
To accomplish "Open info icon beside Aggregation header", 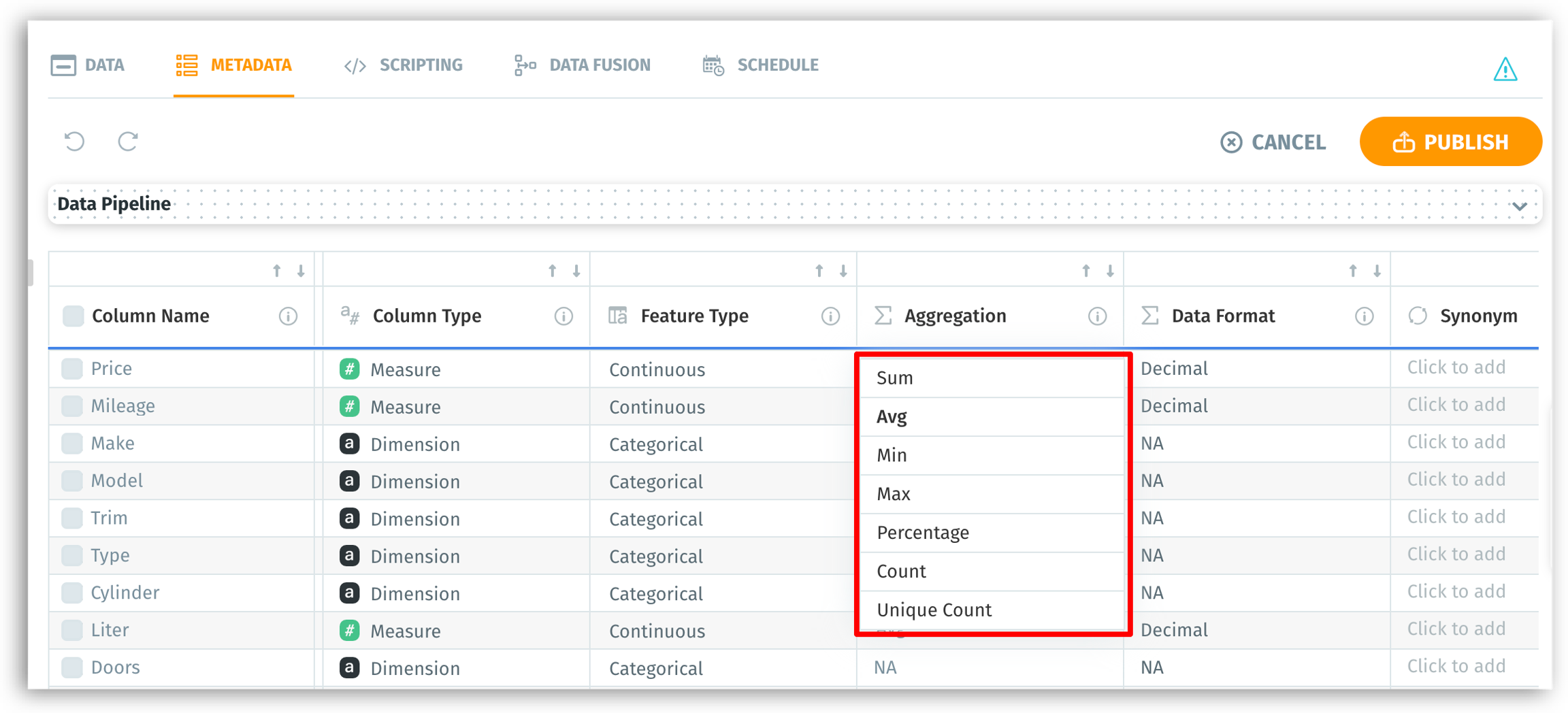I will point(1097,316).
